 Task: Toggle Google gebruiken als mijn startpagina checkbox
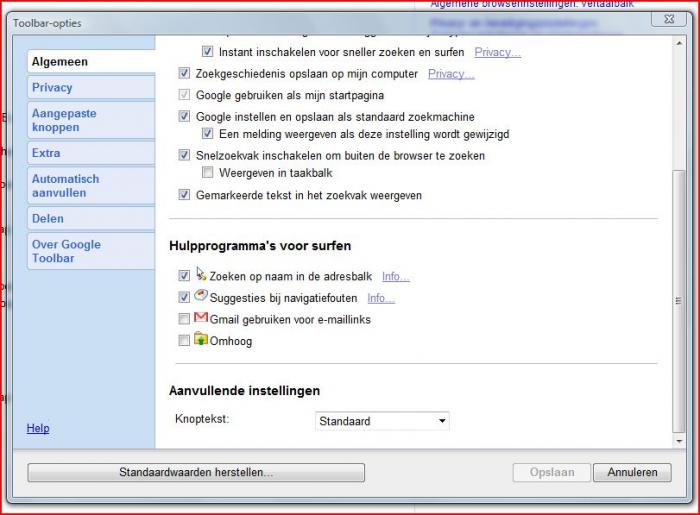tap(184, 95)
